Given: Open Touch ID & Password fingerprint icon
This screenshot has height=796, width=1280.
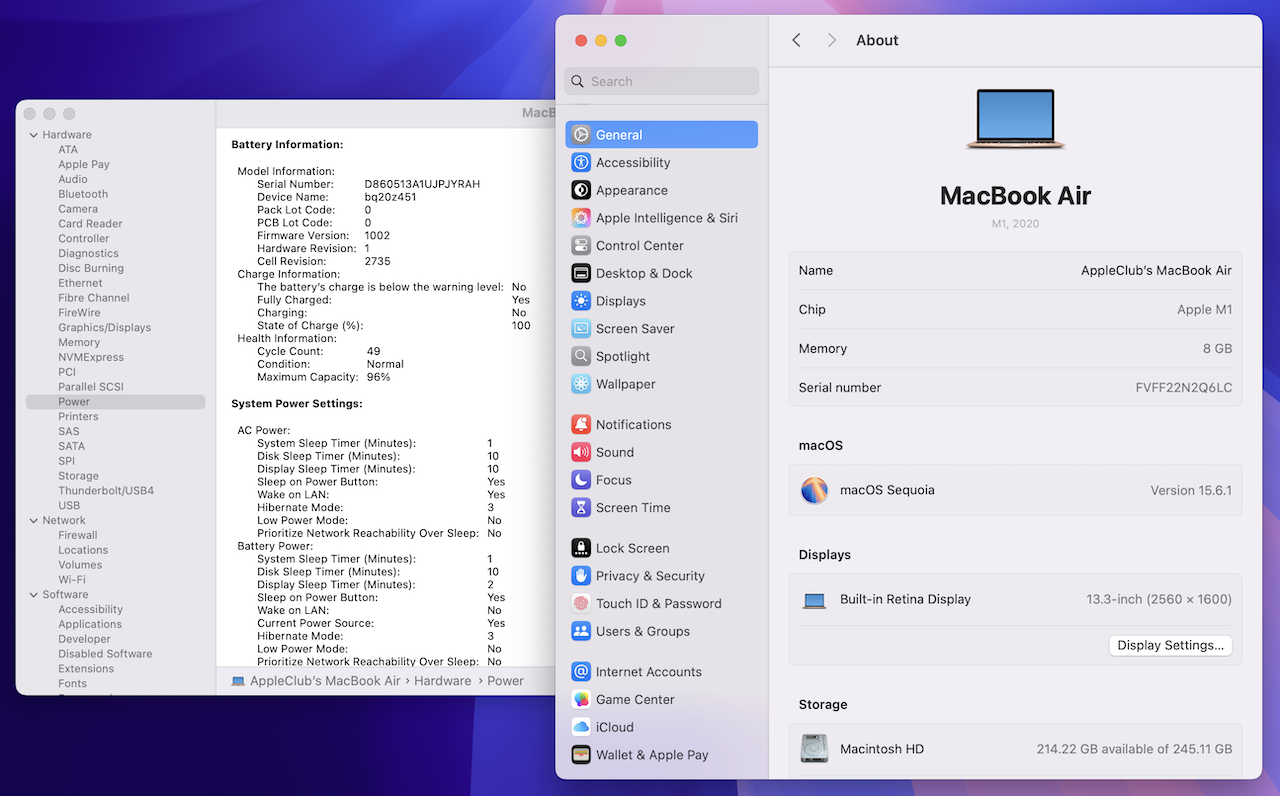Looking at the screenshot, I should click(x=581, y=603).
